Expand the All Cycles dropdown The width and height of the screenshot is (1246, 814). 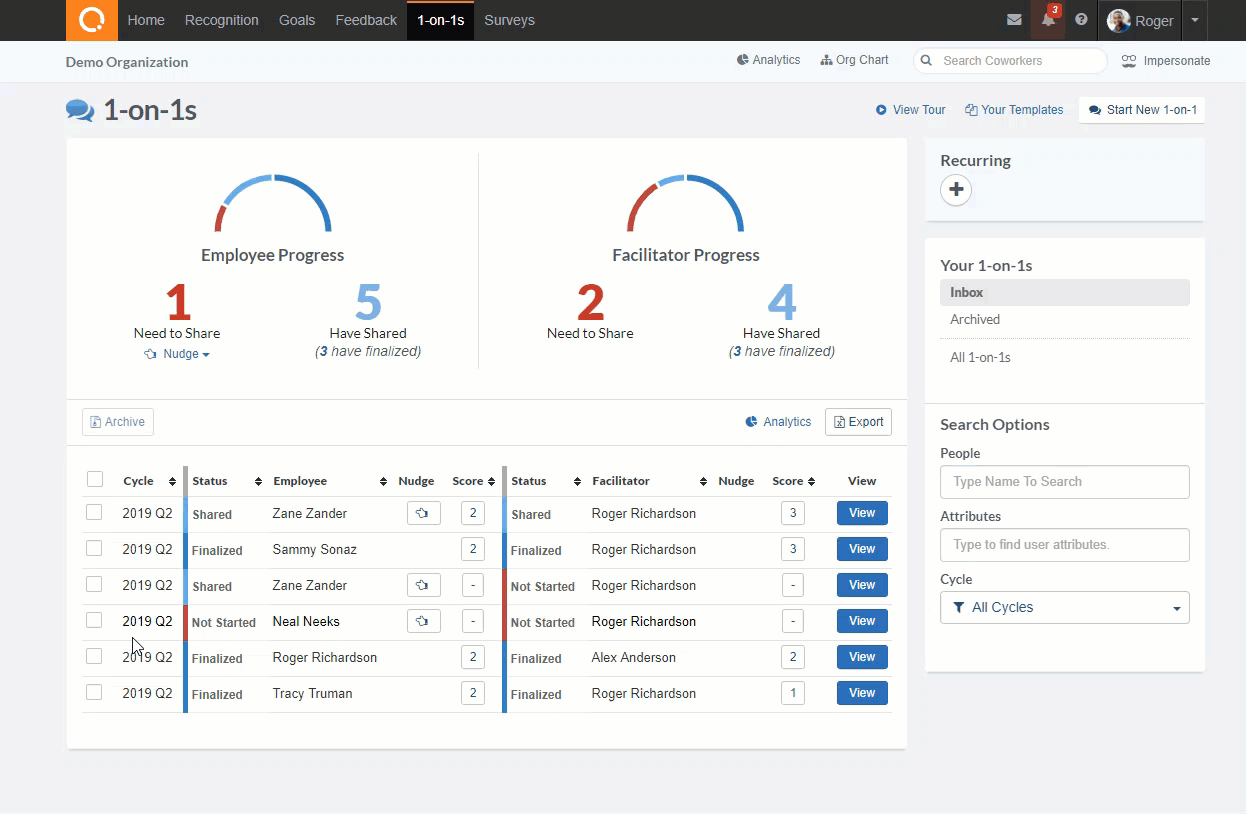tap(1064, 607)
